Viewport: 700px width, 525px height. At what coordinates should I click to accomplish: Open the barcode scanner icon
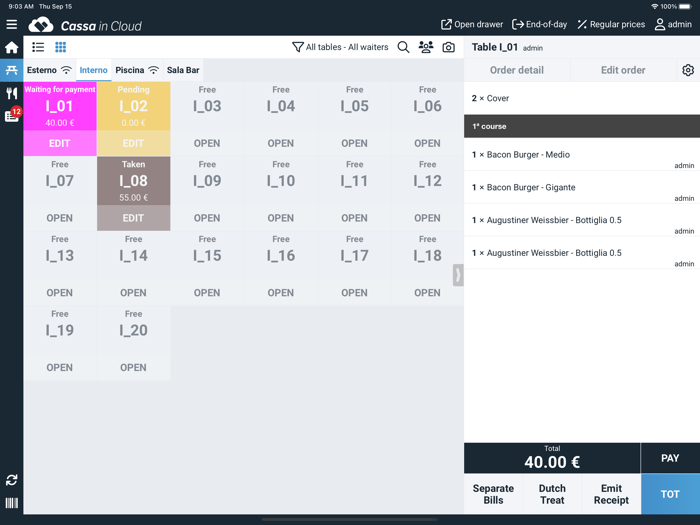[x=12, y=503]
